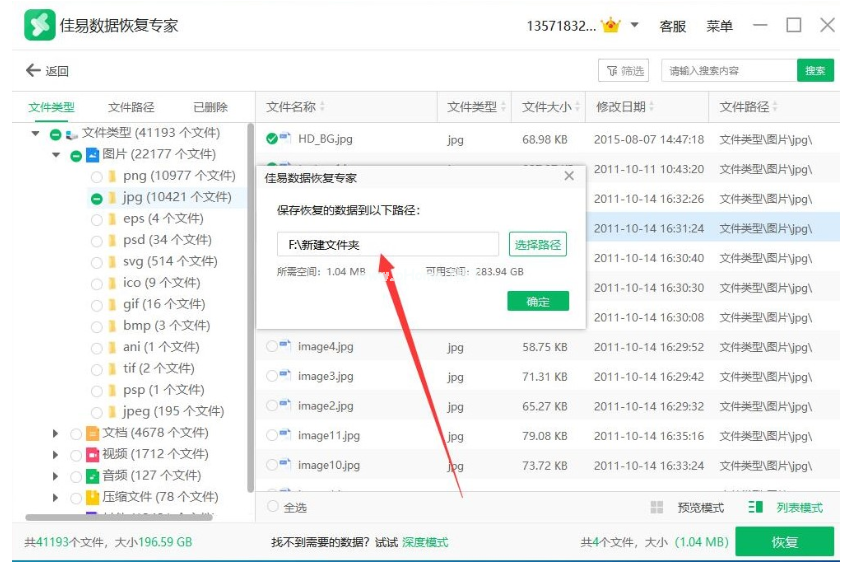Image resolution: width=848 pixels, height=567 pixels.
Task: Switch to preview mode 预览模式 icon
Action: 657,508
